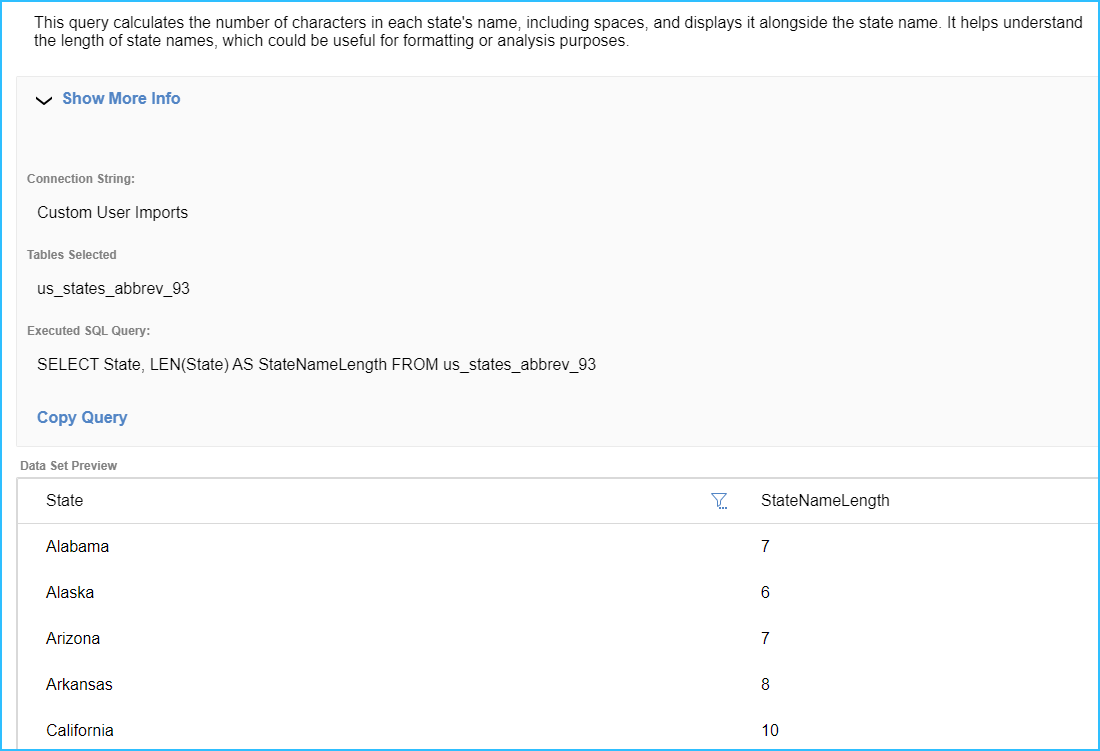Select the State column header
The width and height of the screenshot is (1100, 751).
coord(65,501)
